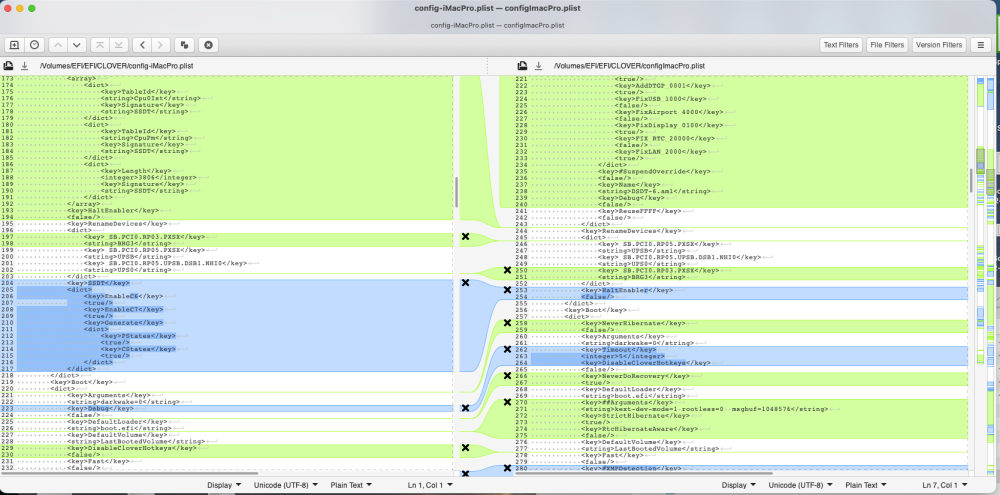Jump to first difference, up arrow with bar

coord(99,45)
